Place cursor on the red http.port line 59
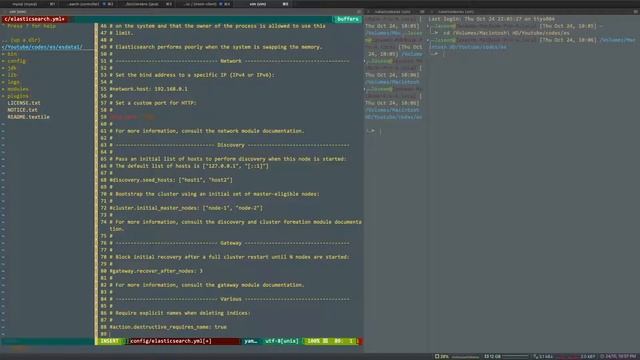This screenshot has width=640, height=360. pyautogui.click(x=133, y=117)
